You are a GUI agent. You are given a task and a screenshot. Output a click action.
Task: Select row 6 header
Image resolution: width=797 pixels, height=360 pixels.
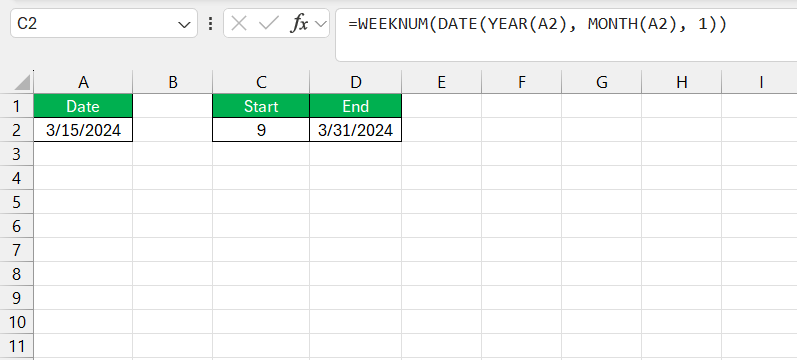[x=16, y=226]
